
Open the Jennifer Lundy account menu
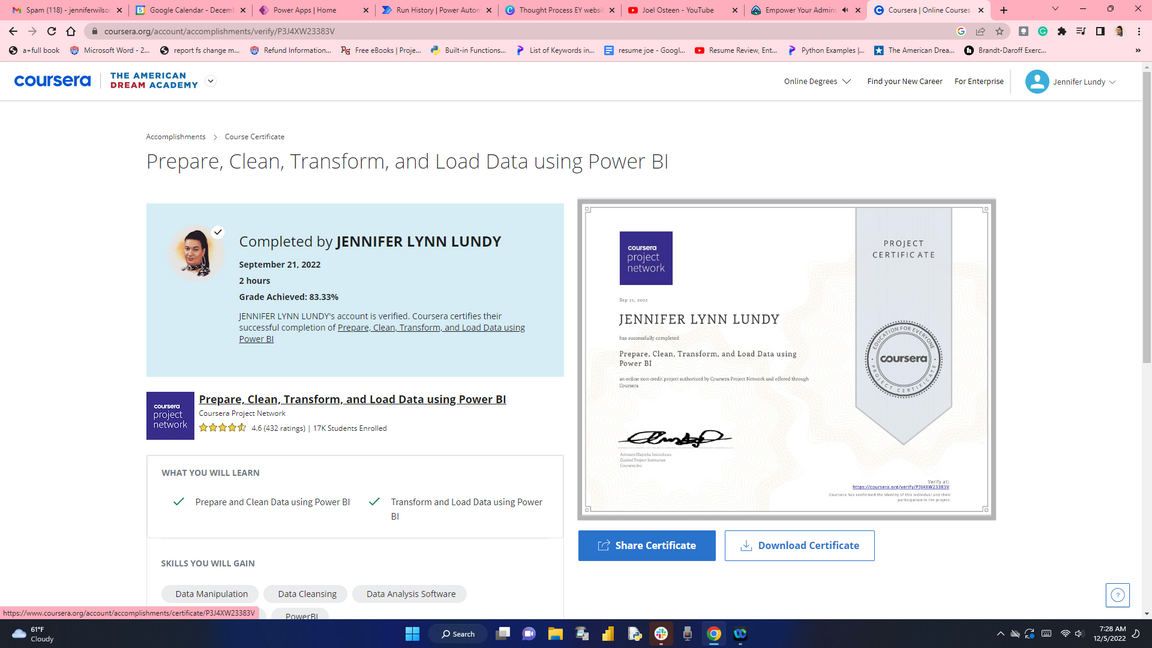(1070, 82)
